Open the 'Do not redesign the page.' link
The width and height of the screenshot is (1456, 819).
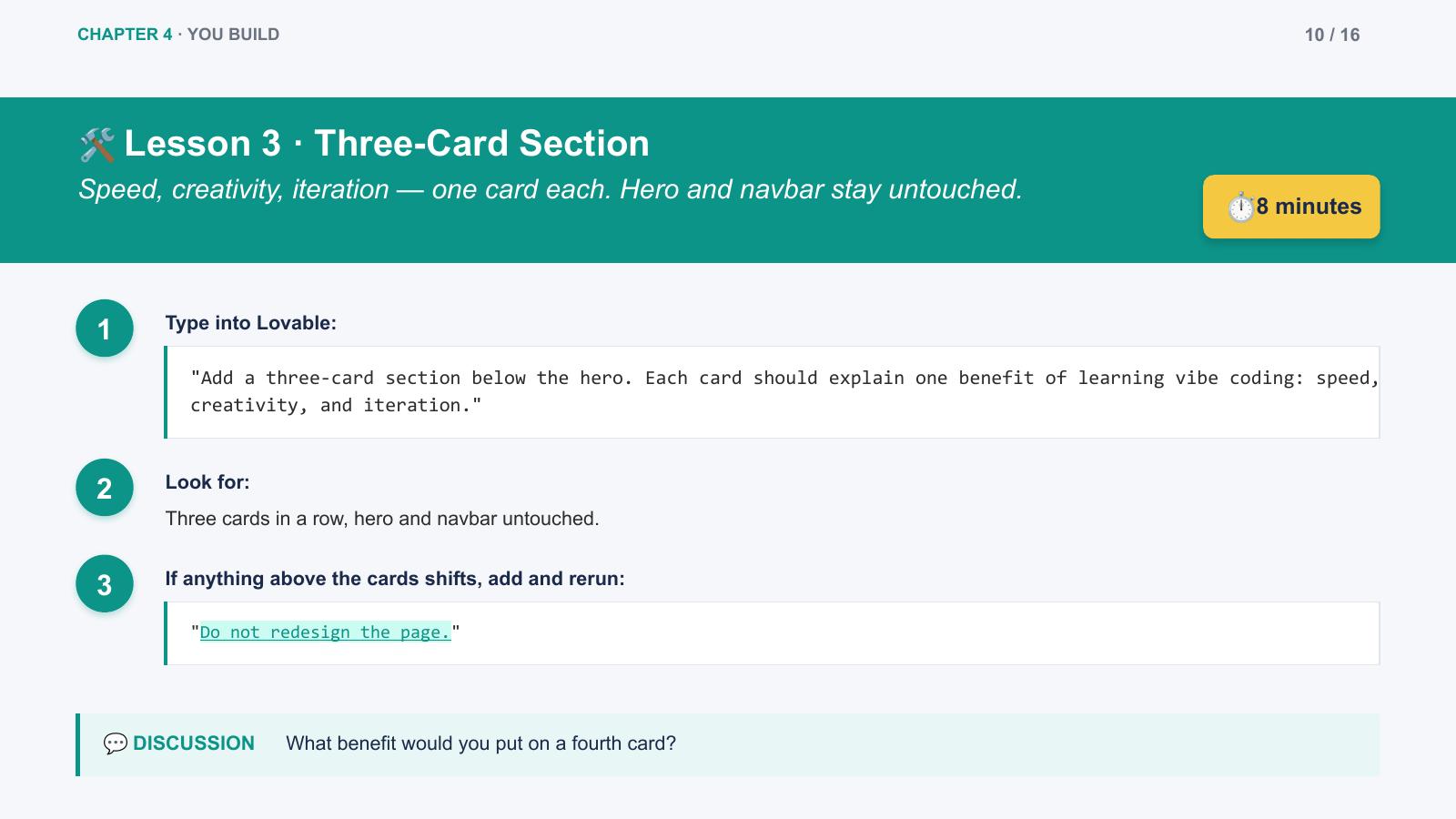point(325,632)
